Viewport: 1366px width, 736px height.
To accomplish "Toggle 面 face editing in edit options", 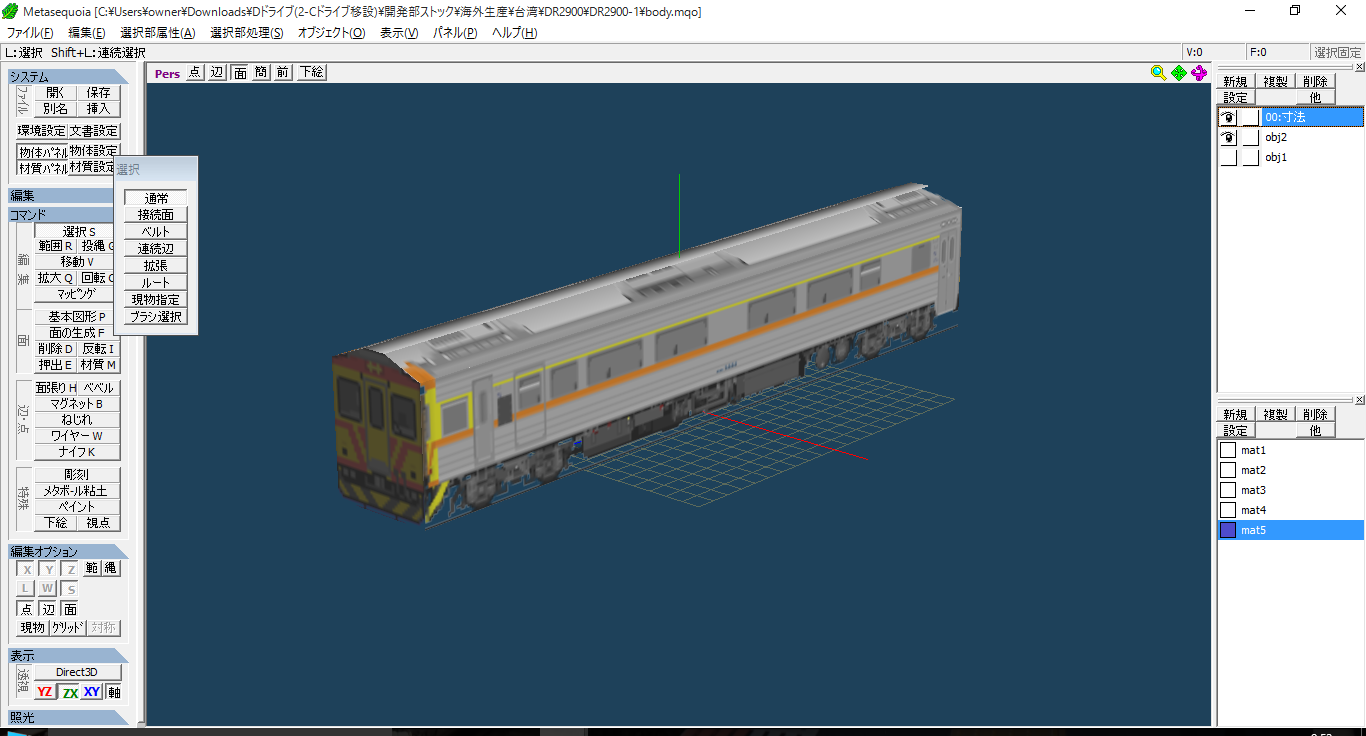I will [70, 609].
